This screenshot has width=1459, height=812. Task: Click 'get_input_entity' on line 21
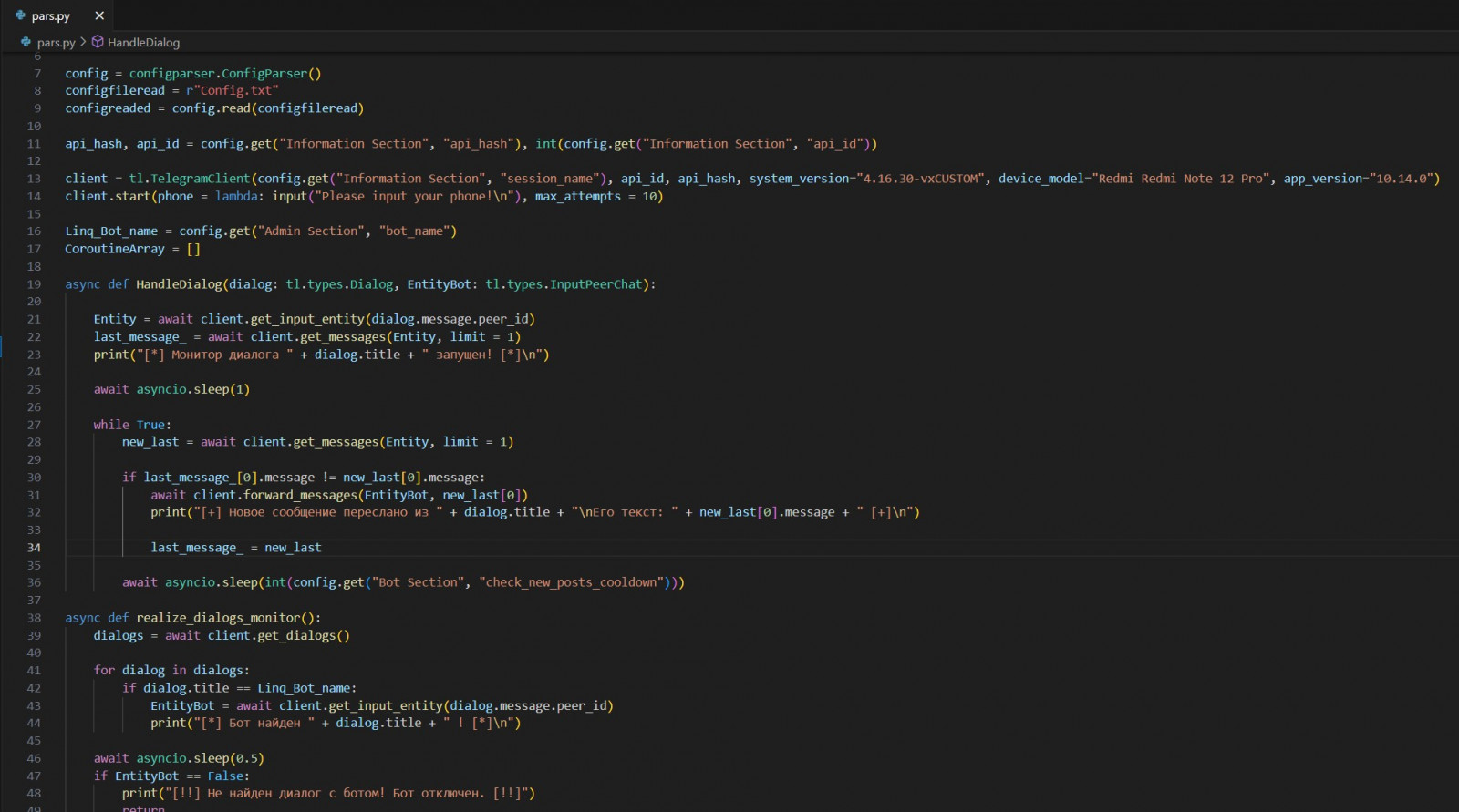pyautogui.click(x=307, y=319)
